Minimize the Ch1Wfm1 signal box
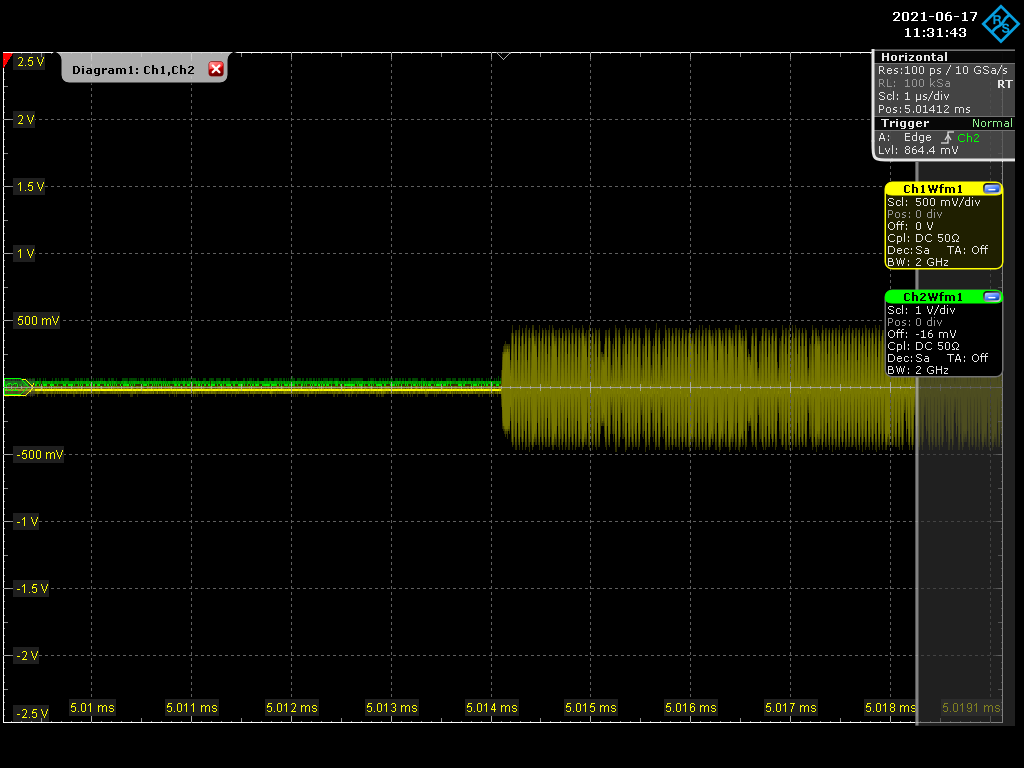Viewport: 1024px width, 768px height. click(x=991, y=189)
